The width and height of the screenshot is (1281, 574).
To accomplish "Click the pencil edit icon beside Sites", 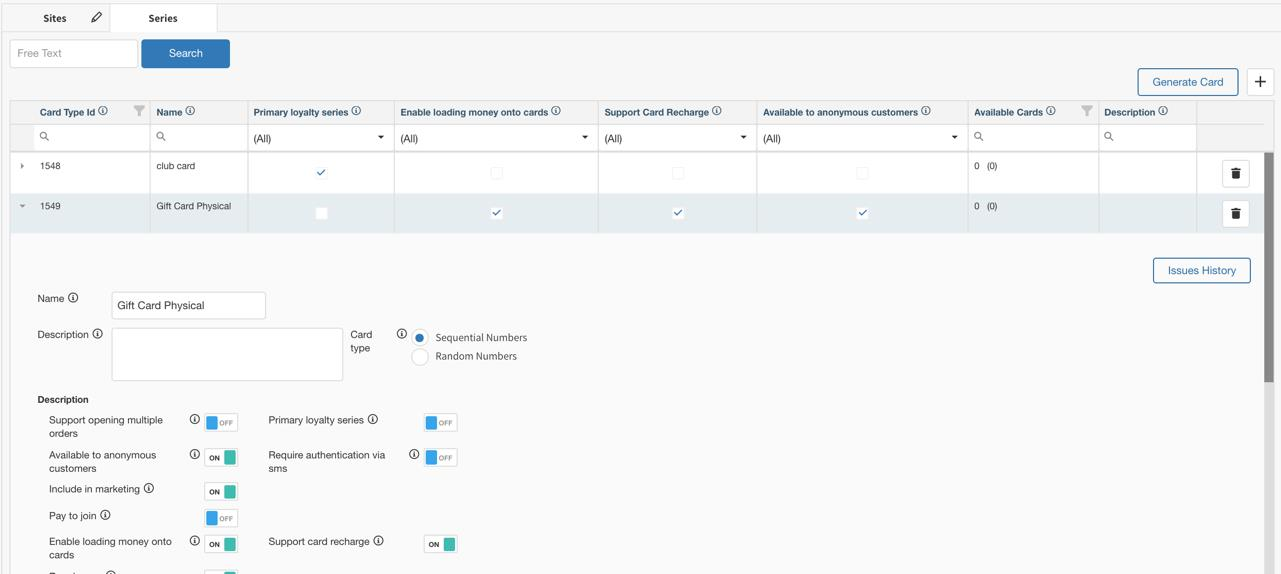I will (96, 17).
